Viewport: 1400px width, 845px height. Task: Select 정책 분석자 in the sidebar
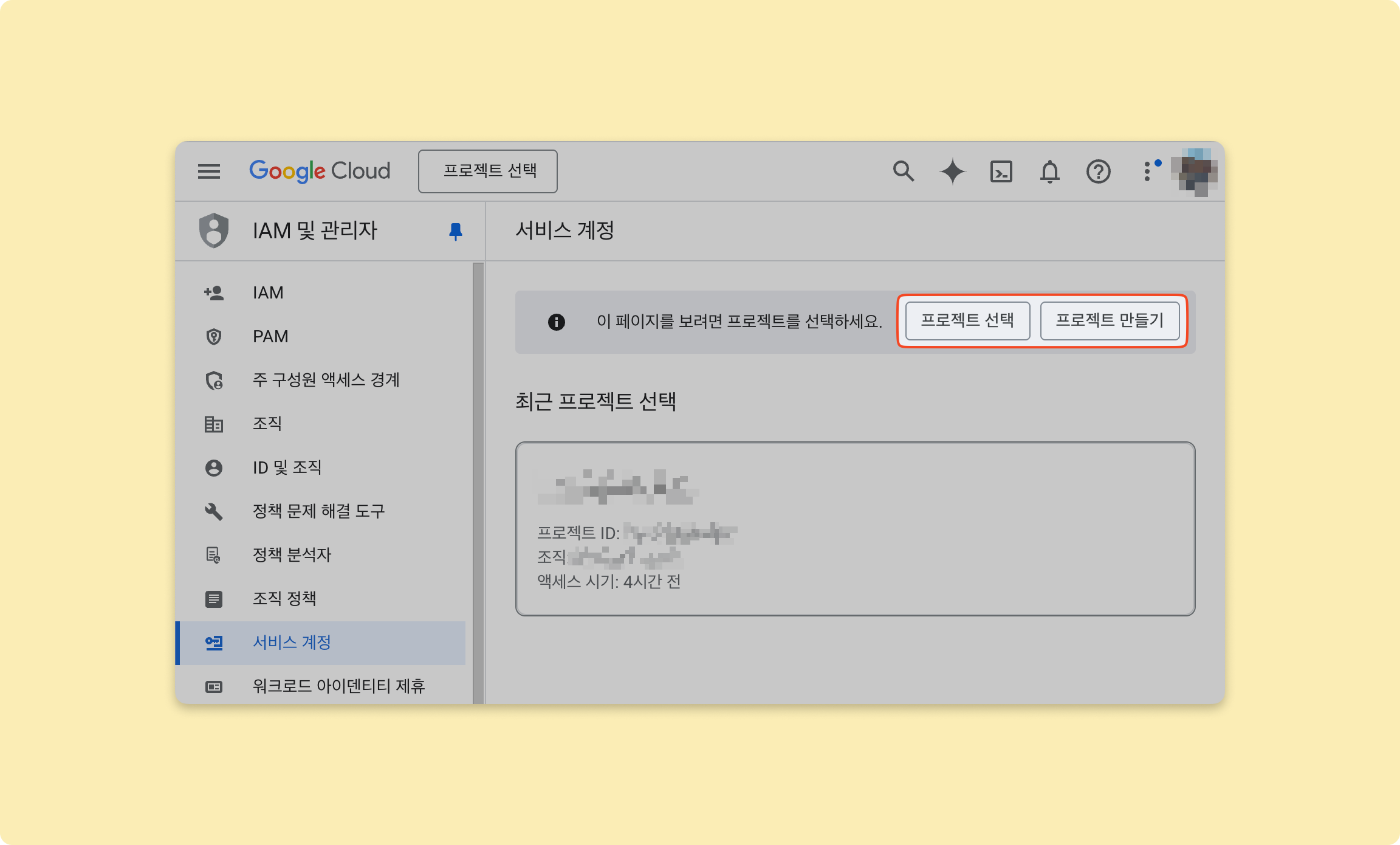coord(292,555)
